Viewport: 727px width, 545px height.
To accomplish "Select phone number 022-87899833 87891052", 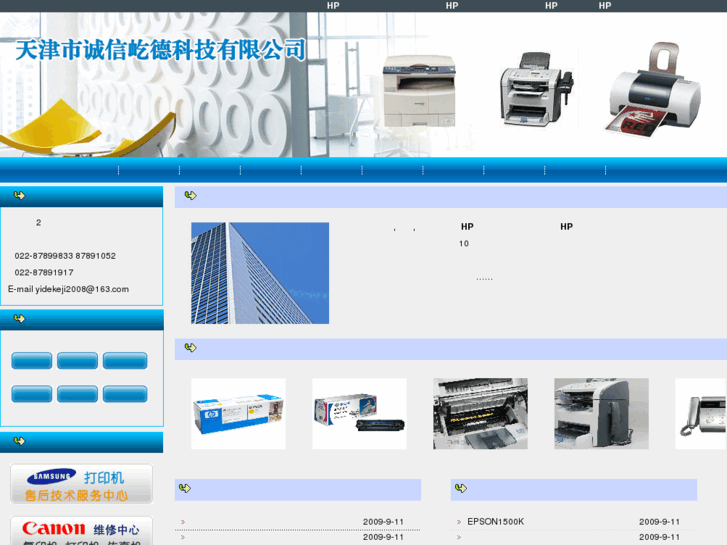I will click(65, 256).
